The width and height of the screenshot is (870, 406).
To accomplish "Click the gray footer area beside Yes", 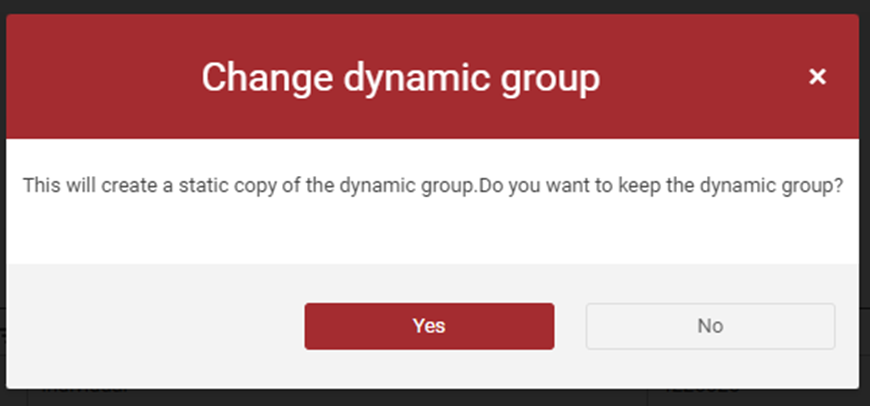I will 155,326.
